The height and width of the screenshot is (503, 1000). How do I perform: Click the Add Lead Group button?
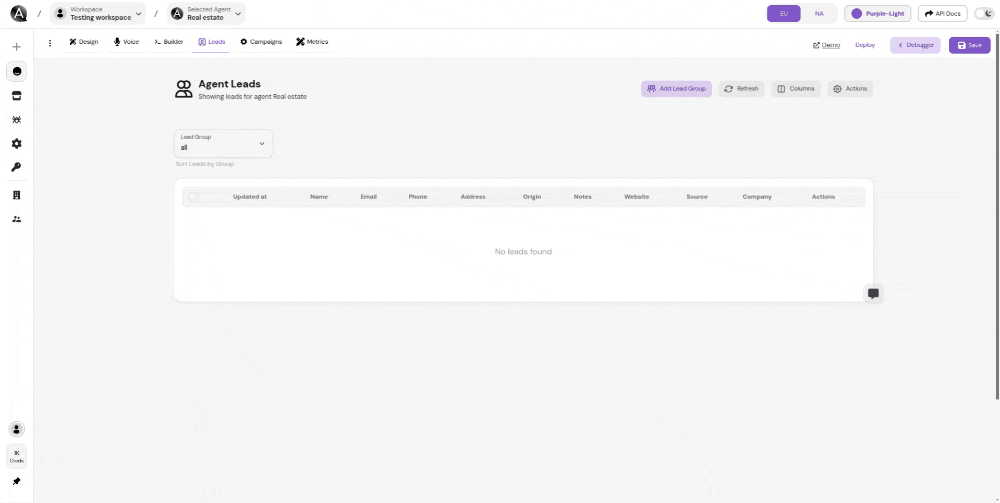676,89
